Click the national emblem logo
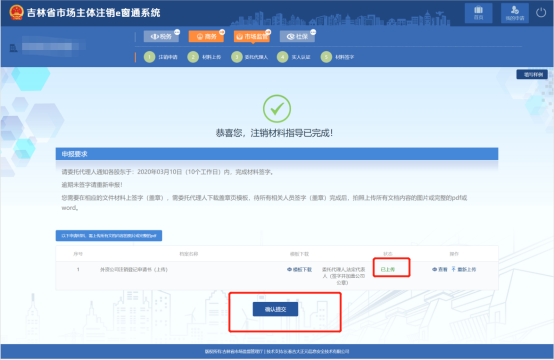The image size is (554, 360). [16, 12]
